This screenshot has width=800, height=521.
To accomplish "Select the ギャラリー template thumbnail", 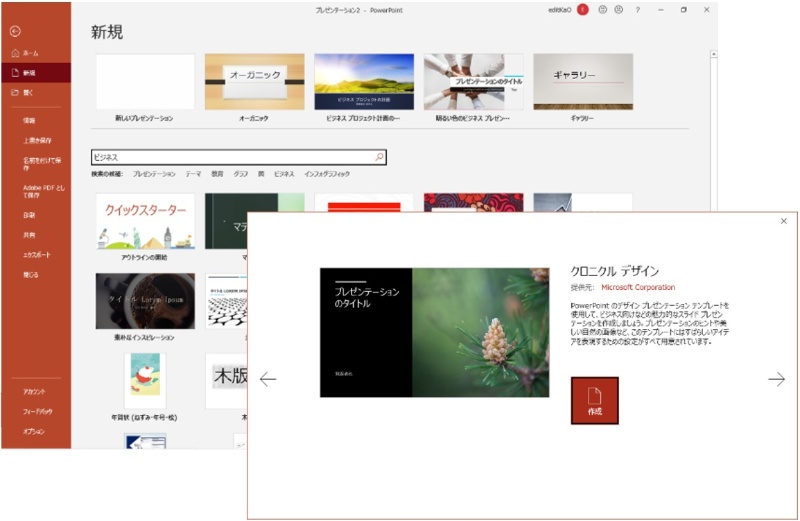I will (x=583, y=82).
